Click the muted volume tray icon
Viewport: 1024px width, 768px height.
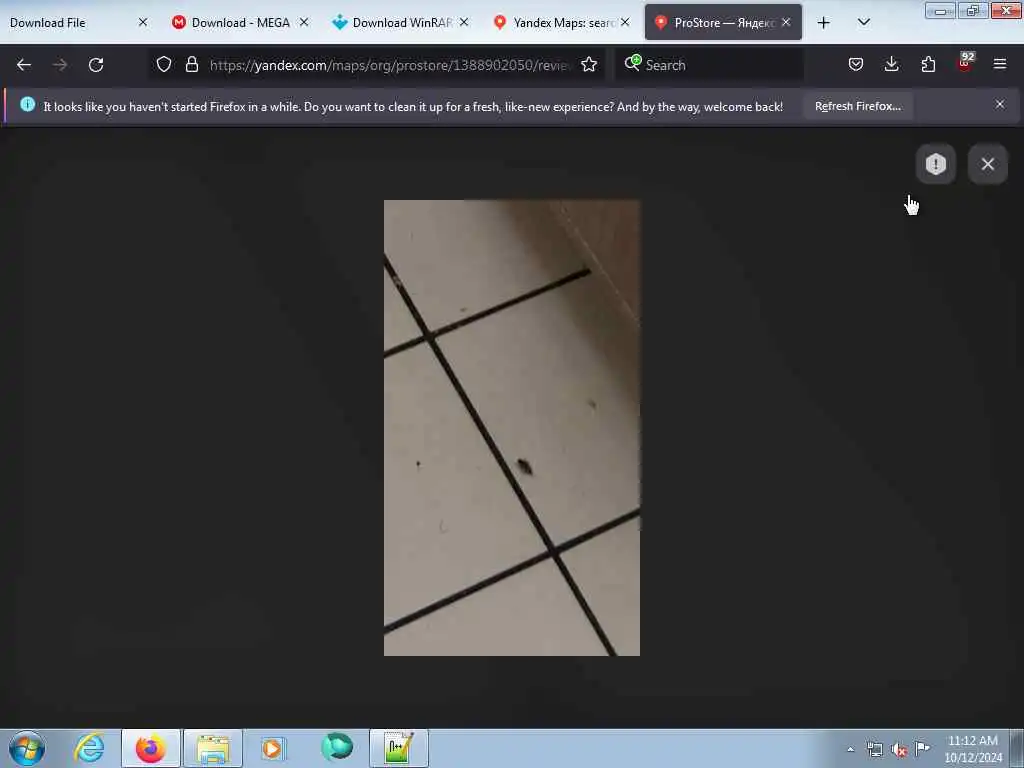coord(899,749)
